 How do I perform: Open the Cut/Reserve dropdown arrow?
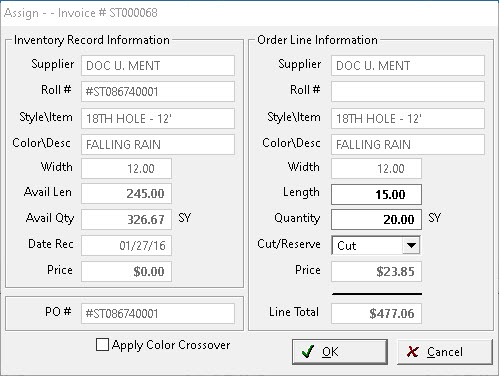click(411, 245)
